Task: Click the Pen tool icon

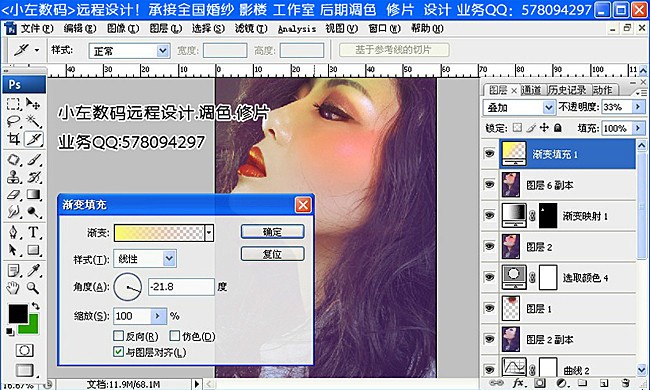Action: [x=13, y=232]
